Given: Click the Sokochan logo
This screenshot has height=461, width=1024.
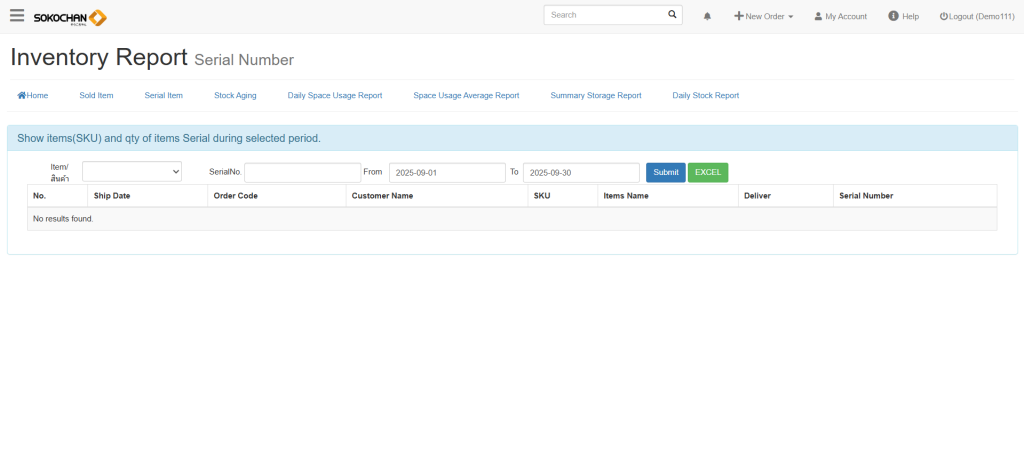Looking at the screenshot, I should pos(69,17).
